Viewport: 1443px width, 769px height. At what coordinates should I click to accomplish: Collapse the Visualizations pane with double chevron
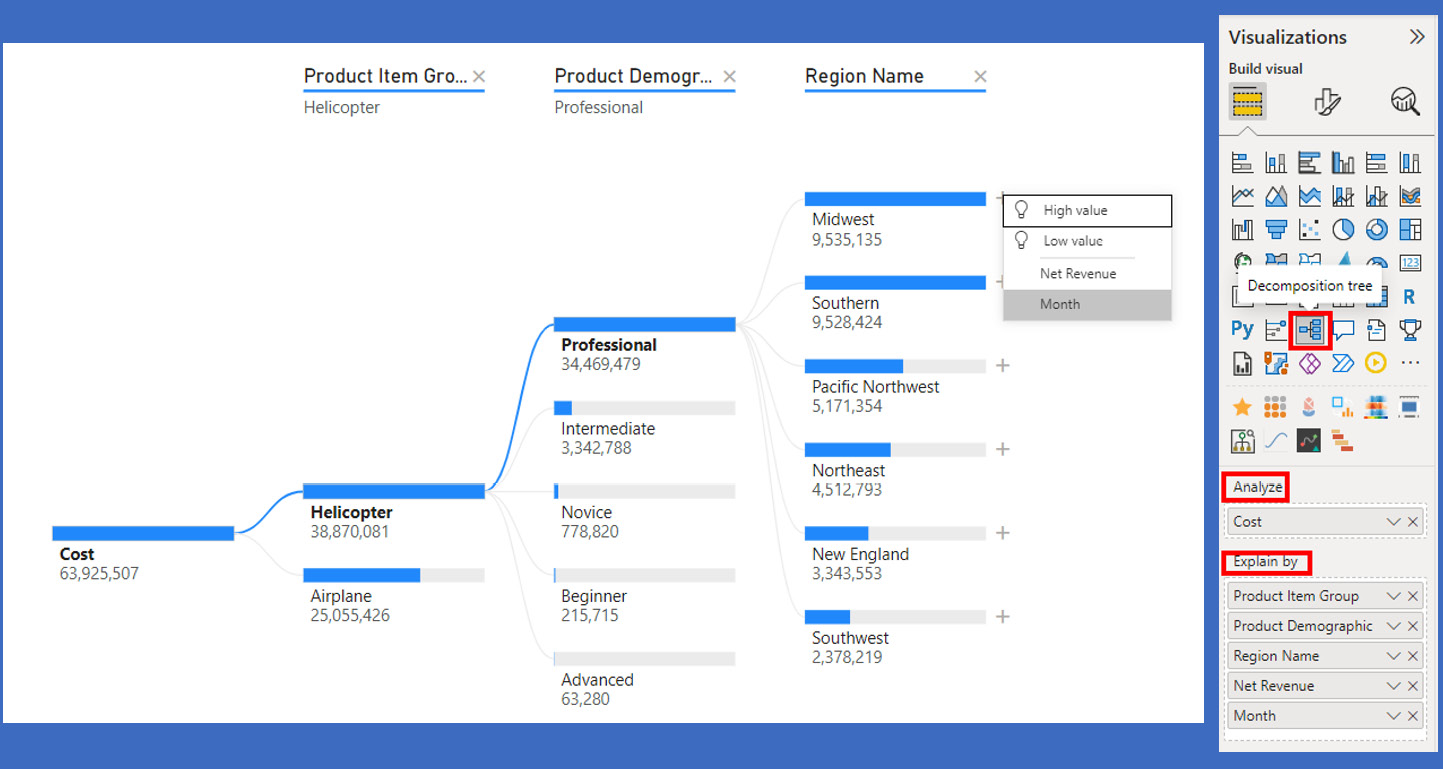click(1416, 38)
